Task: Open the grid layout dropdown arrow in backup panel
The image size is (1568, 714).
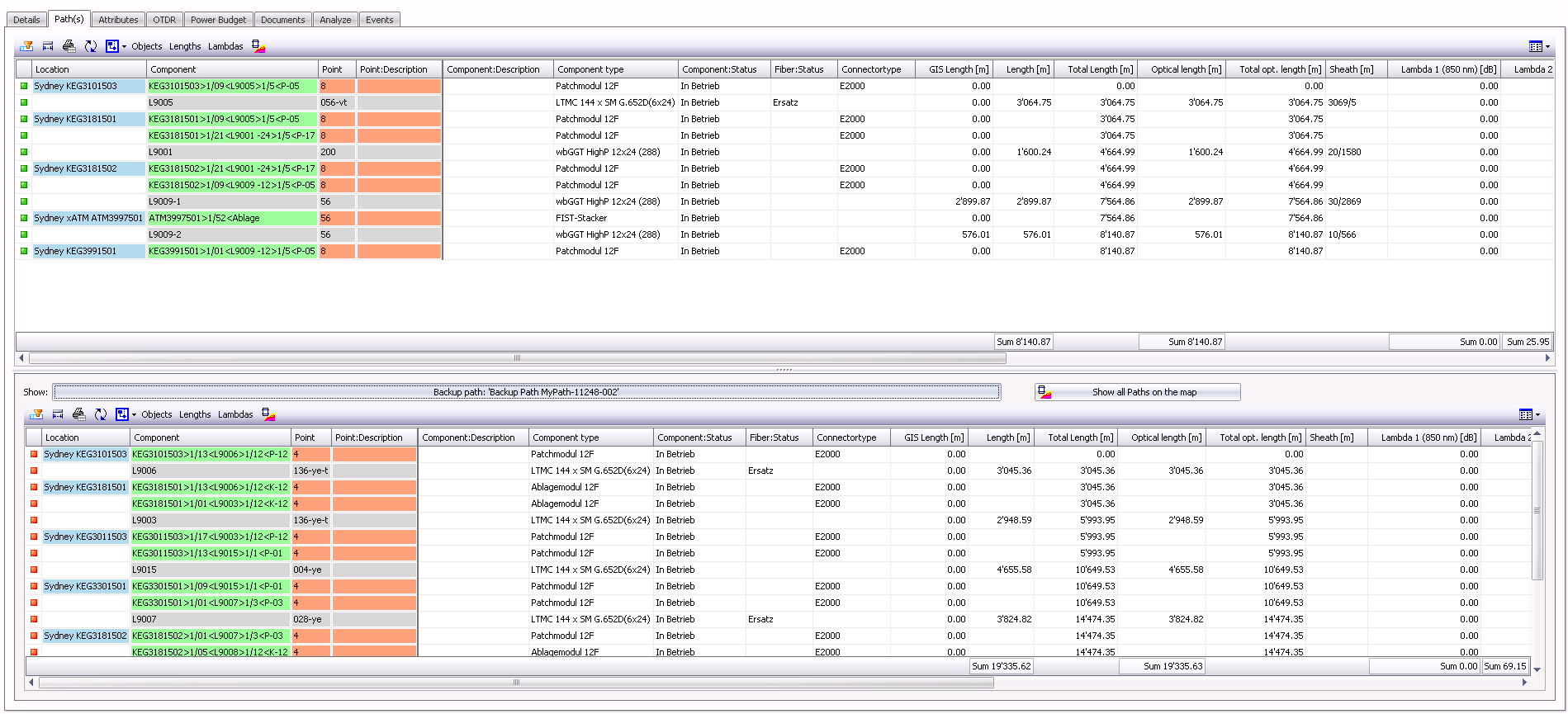Action: click(x=1538, y=415)
